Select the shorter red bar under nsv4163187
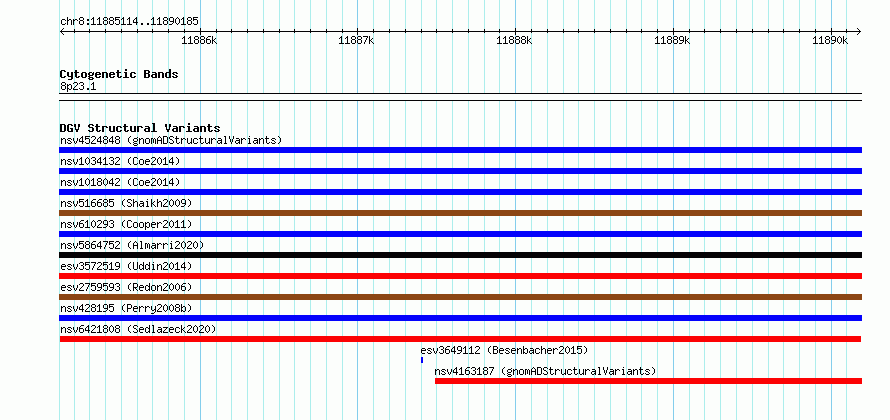The image size is (890, 420). pos(648,381)
